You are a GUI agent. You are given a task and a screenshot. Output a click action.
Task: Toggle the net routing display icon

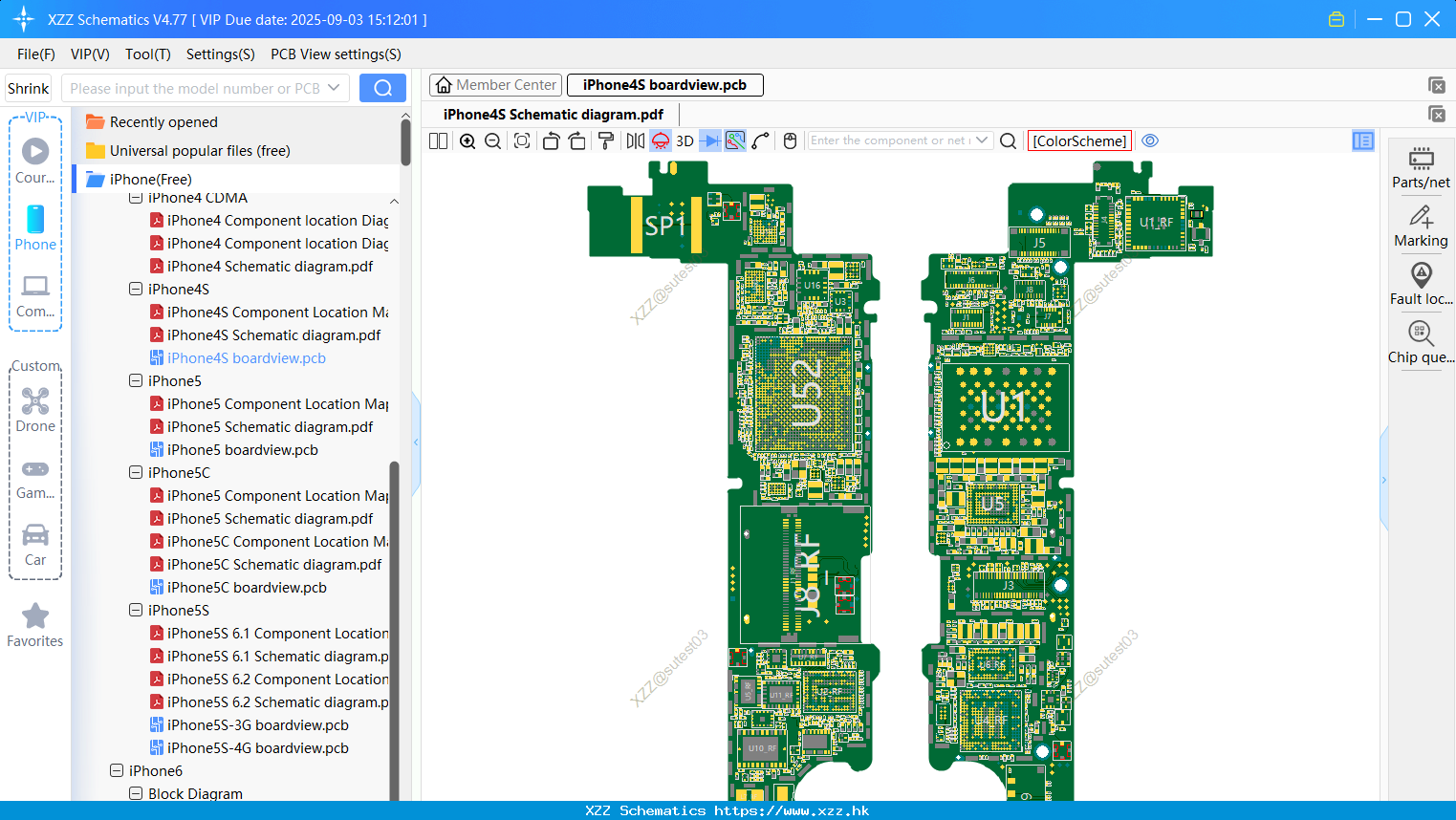[735, 140]
